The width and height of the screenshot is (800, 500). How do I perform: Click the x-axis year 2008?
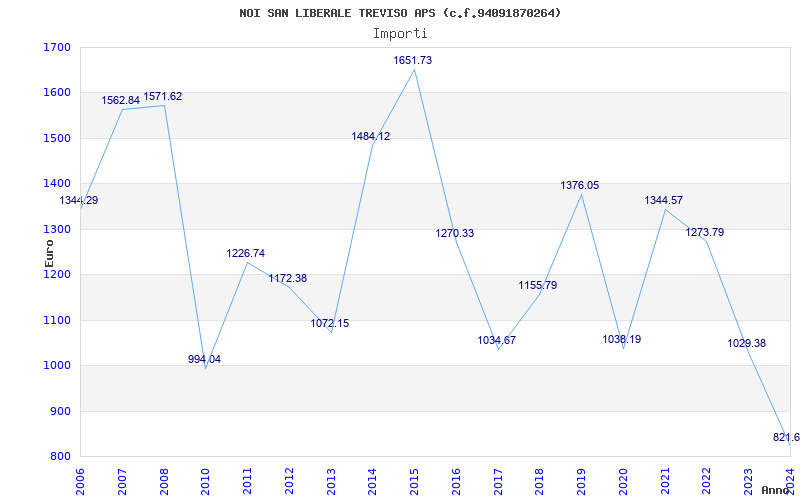coord(164,482)
